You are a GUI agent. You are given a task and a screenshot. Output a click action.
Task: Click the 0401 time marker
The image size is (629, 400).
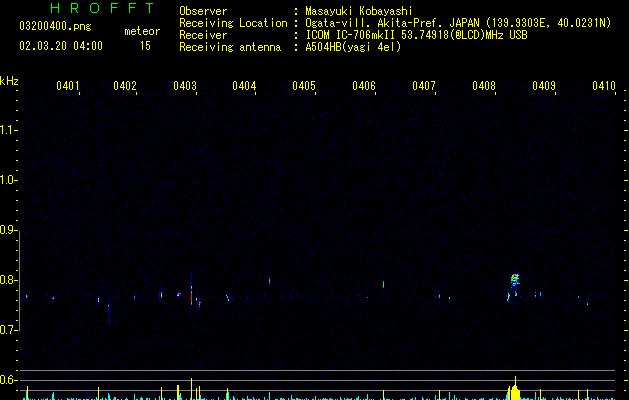tap(67, 86)
